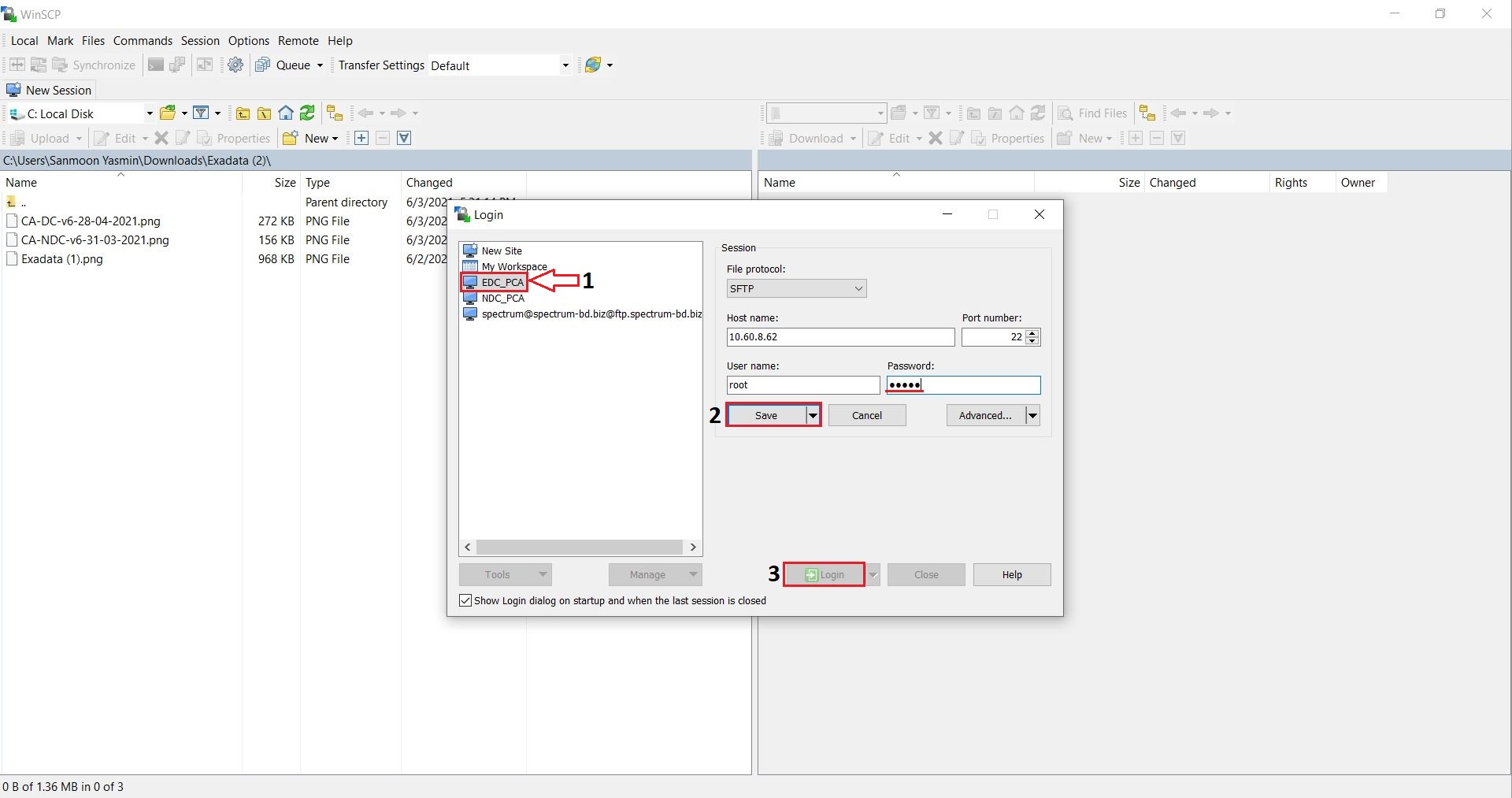Open the local open-directory folder icon
The height and width of the screenshot is (798, 1512).
(167, 113)
